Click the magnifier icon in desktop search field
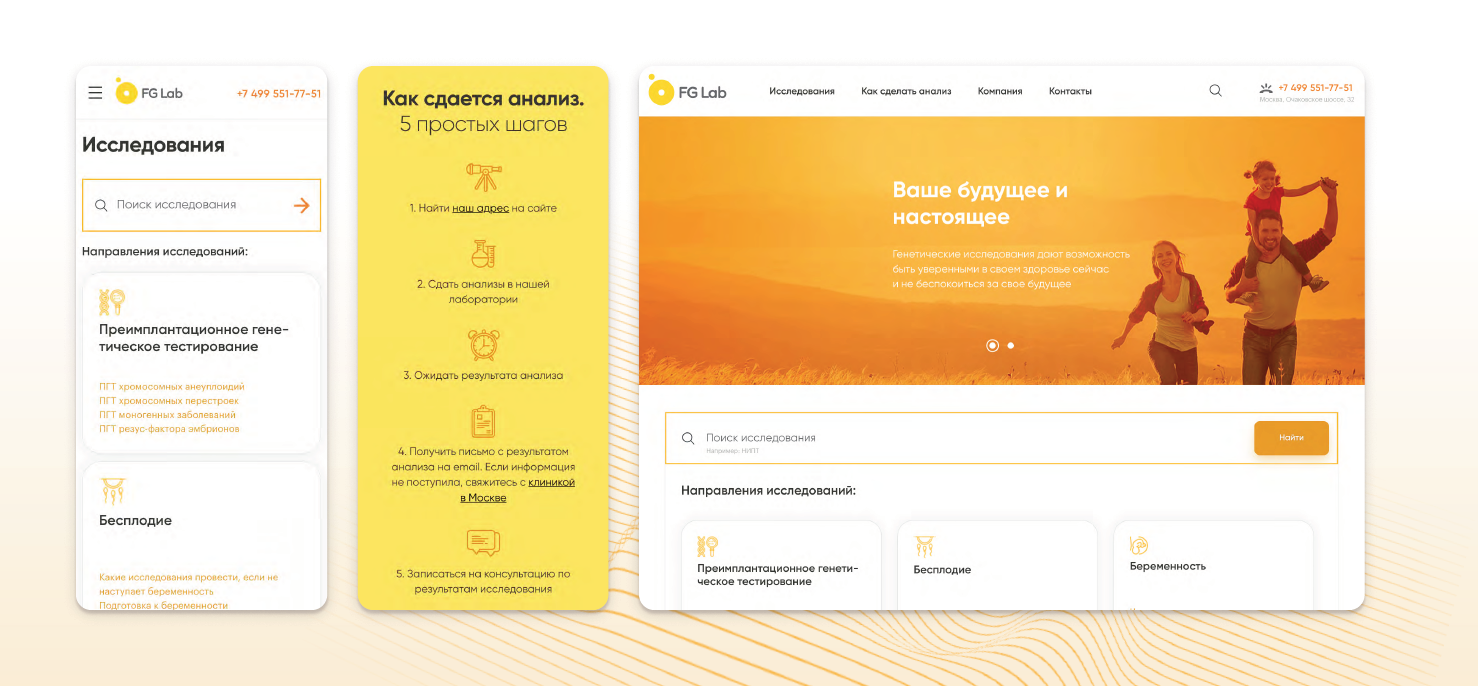Viewport: 1478px width, 686px height. [x=688, y=438]
